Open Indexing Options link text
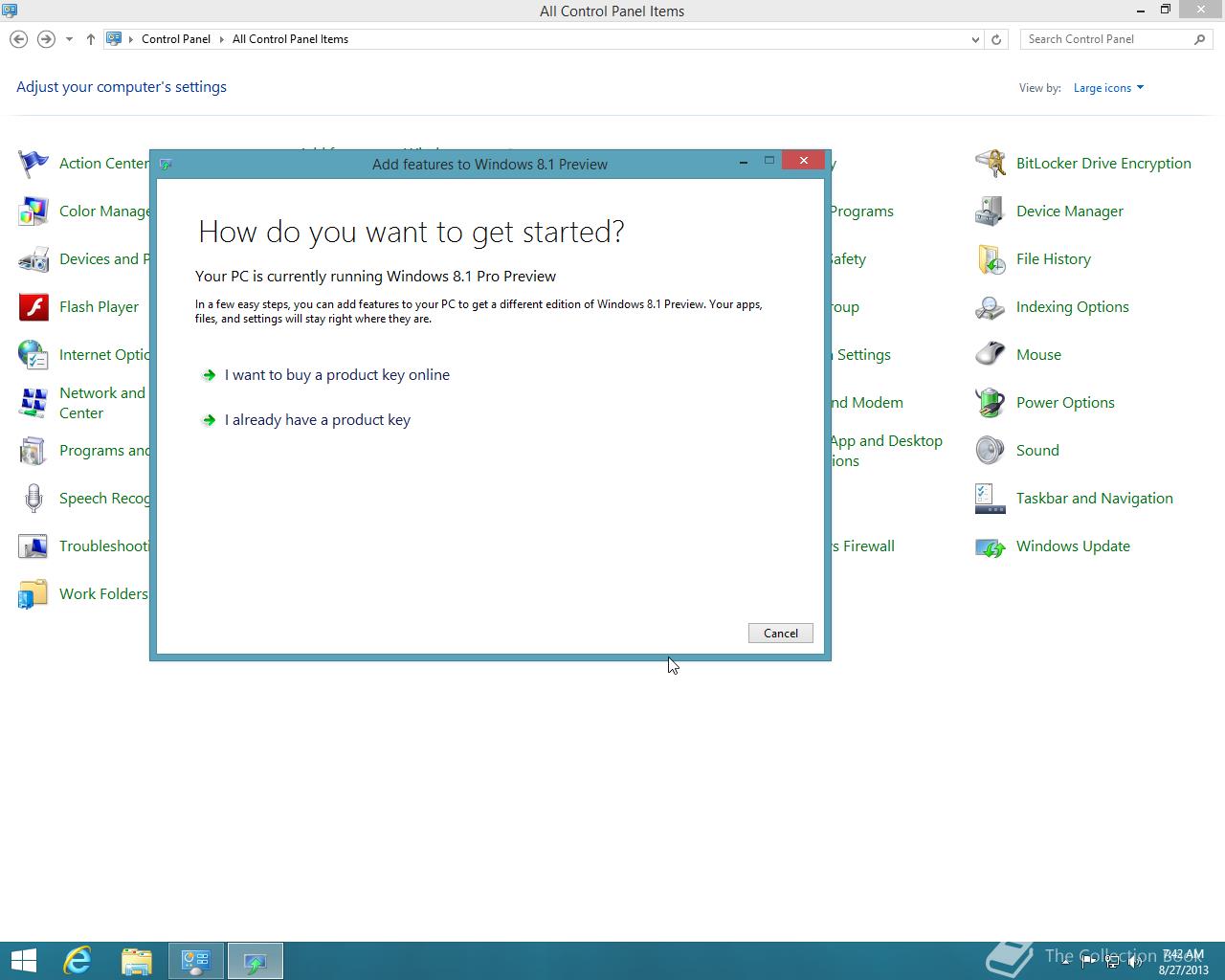 click(x=1073, y=307)
